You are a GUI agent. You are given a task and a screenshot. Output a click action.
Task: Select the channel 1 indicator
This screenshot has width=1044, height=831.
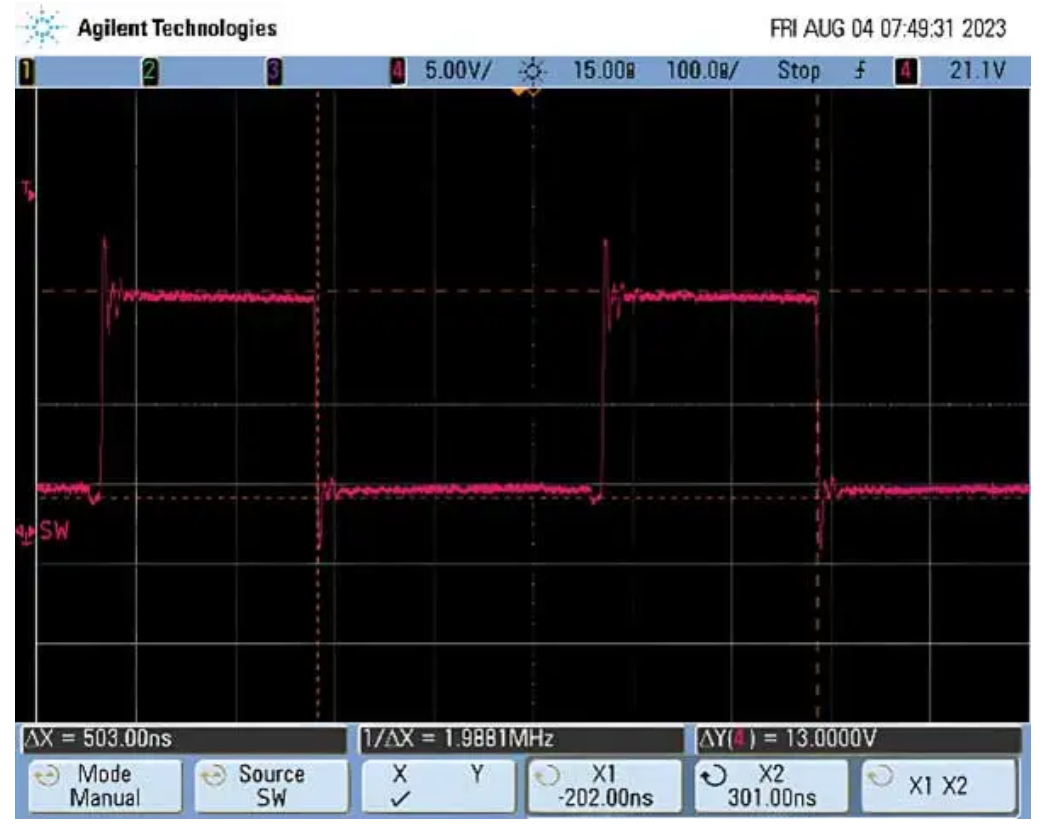26,71
